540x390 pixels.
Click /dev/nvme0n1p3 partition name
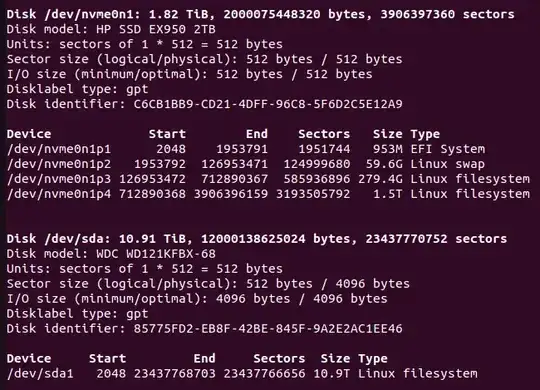pos(59,179)
